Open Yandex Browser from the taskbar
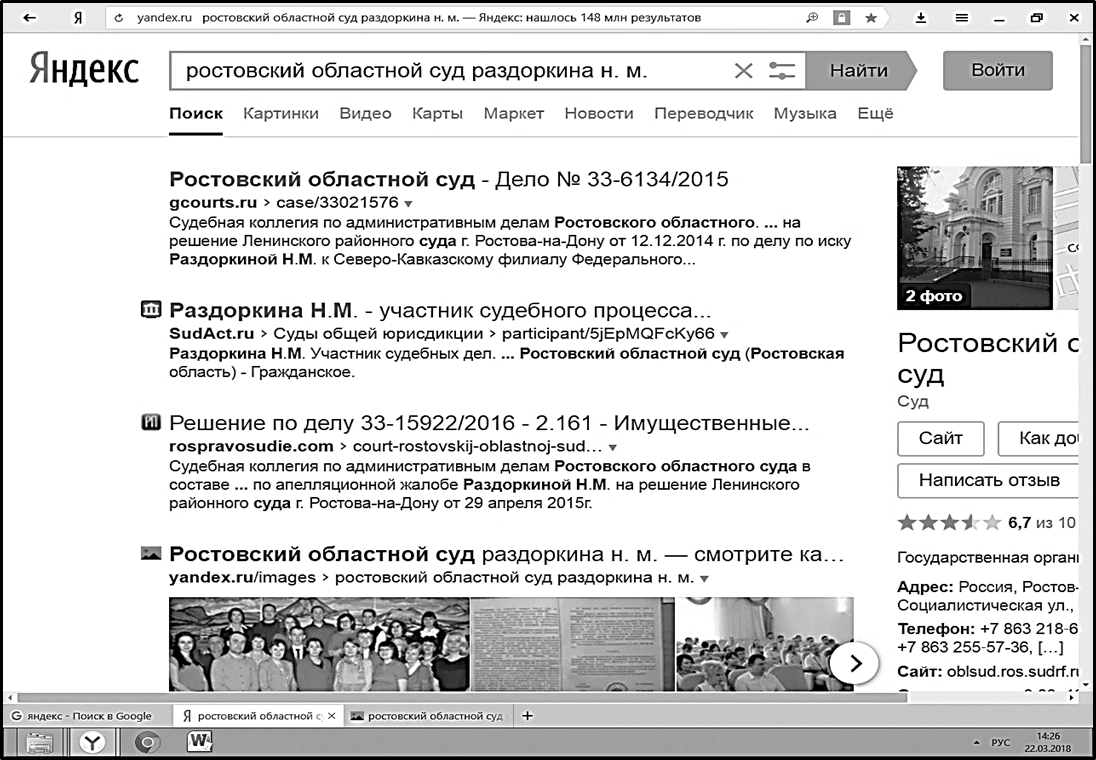Image resolution: width=1096 pixels, height=760 pixels. (92, 743)
